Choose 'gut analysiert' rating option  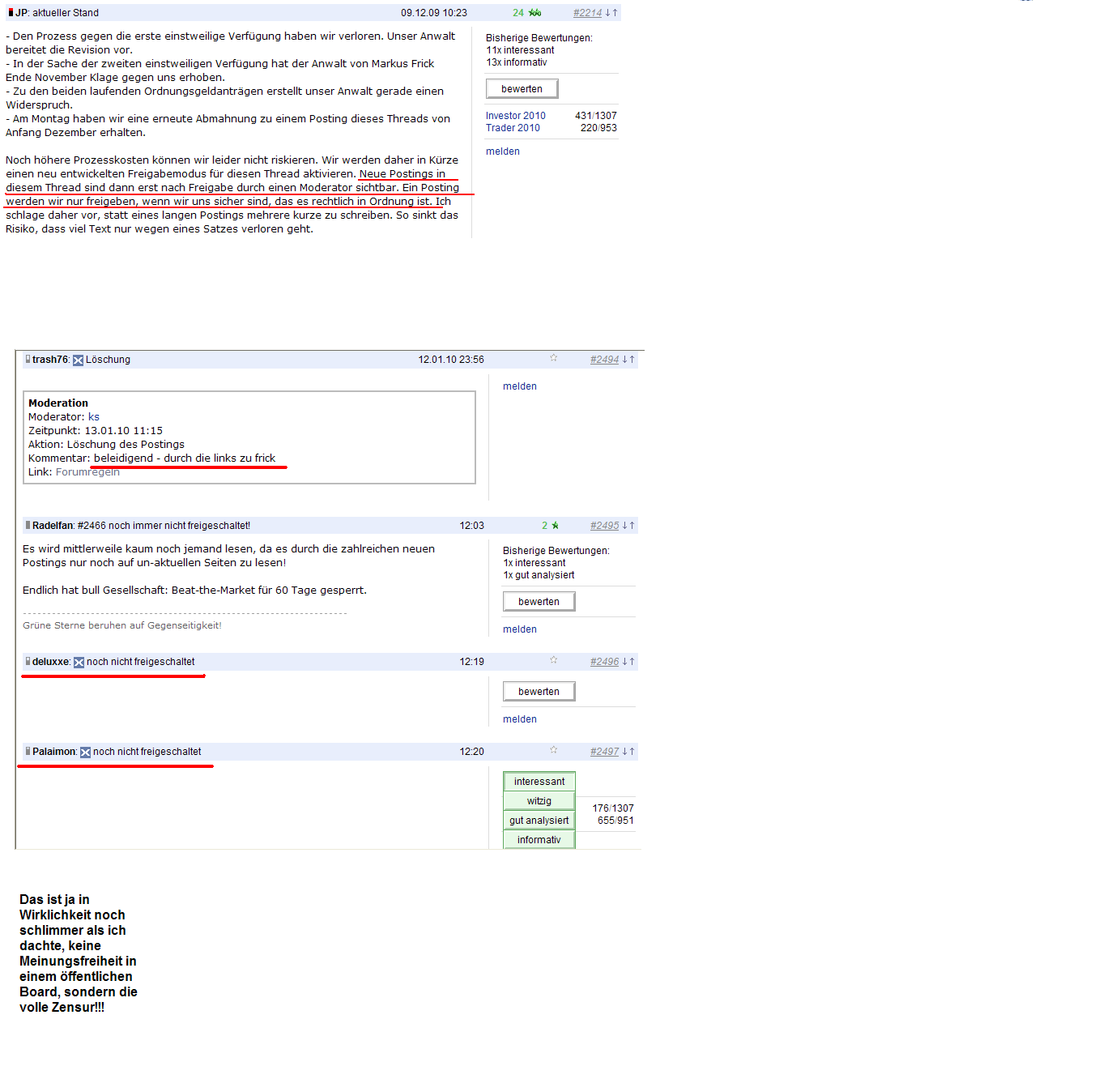(539, 821)
